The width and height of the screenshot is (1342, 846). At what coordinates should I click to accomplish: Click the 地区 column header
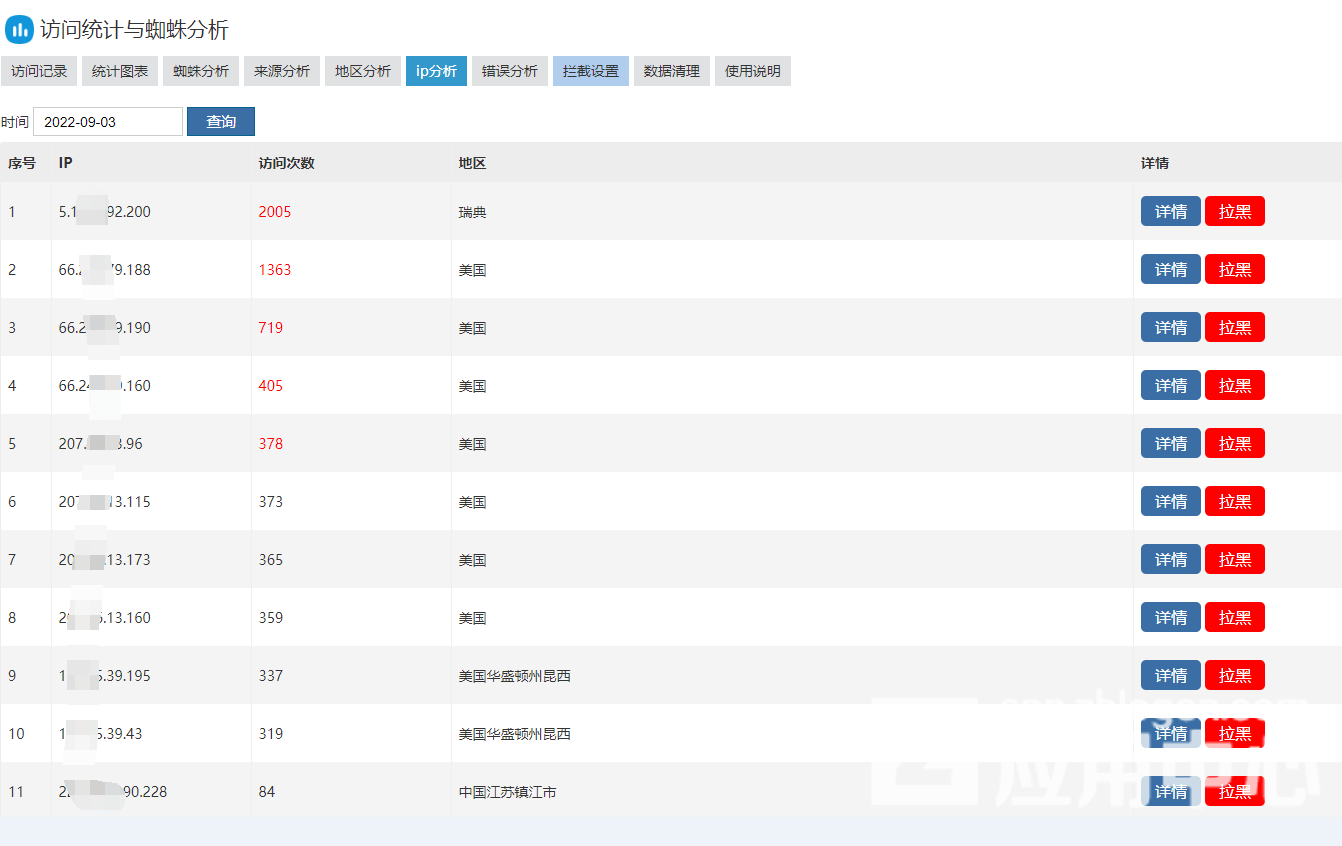[x=472, y=163]
